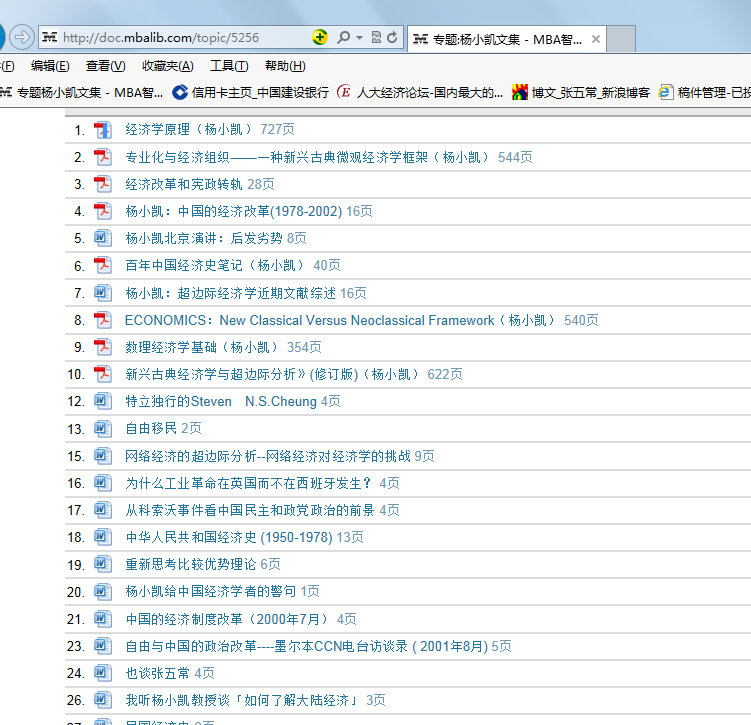Click PDF icon beside 经济改革和宪政转轨
751x725 pixels.
102,184
